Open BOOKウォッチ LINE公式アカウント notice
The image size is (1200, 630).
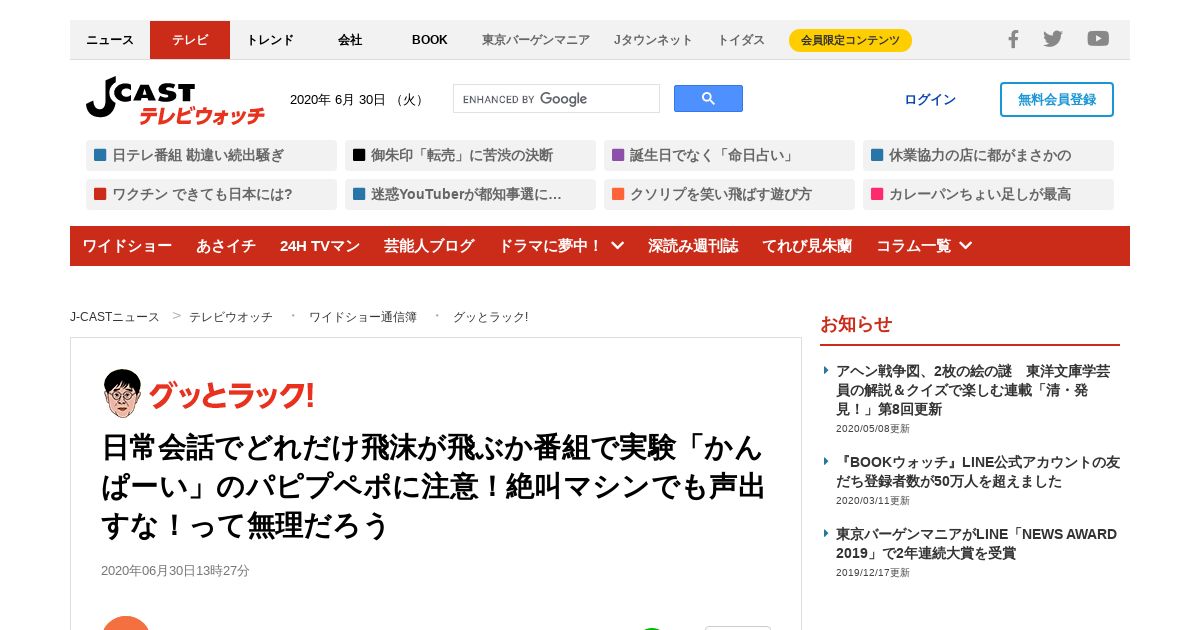click(978, 472)
